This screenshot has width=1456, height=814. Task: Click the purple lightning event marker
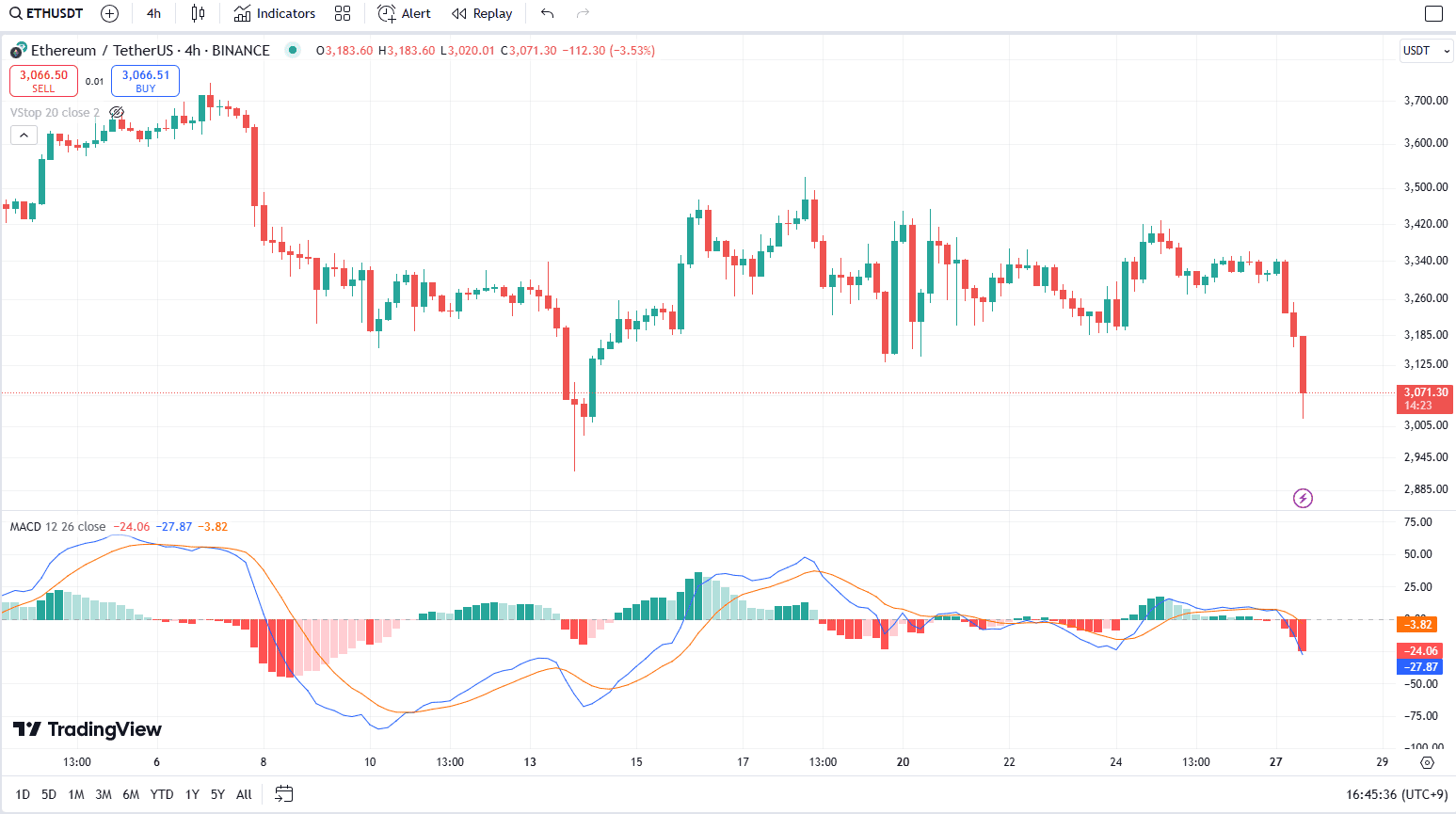click(1303, 498)
